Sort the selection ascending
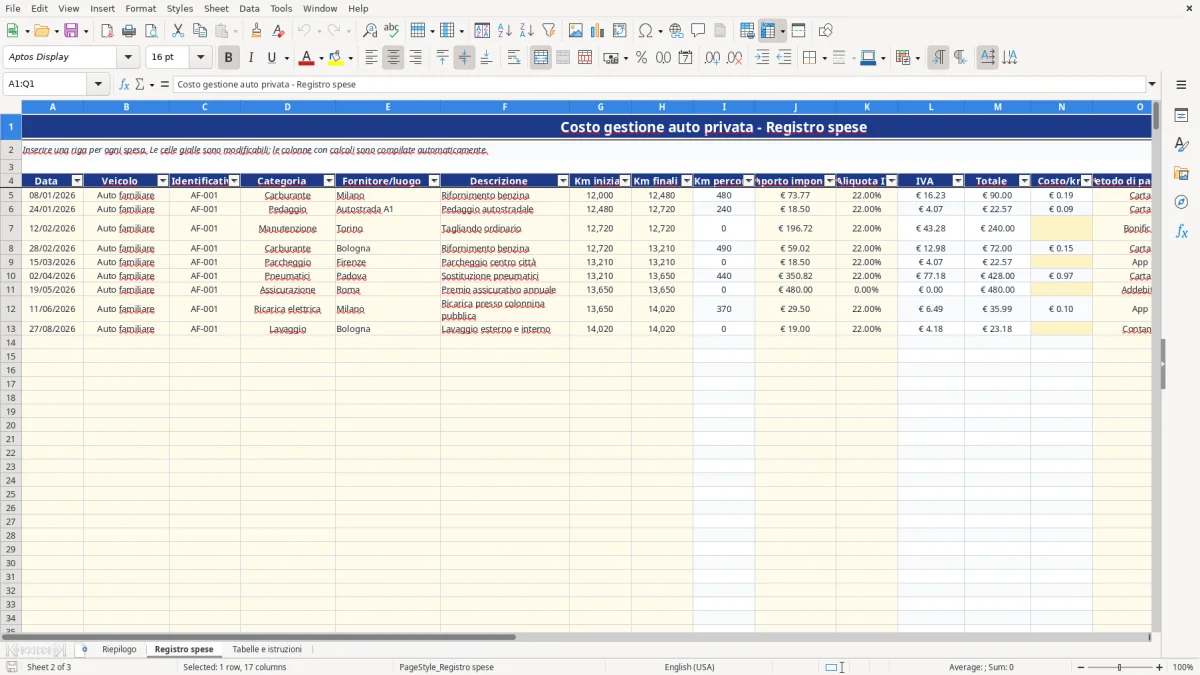The height and width of the screenshot is (675, 1200). point(505,31)
